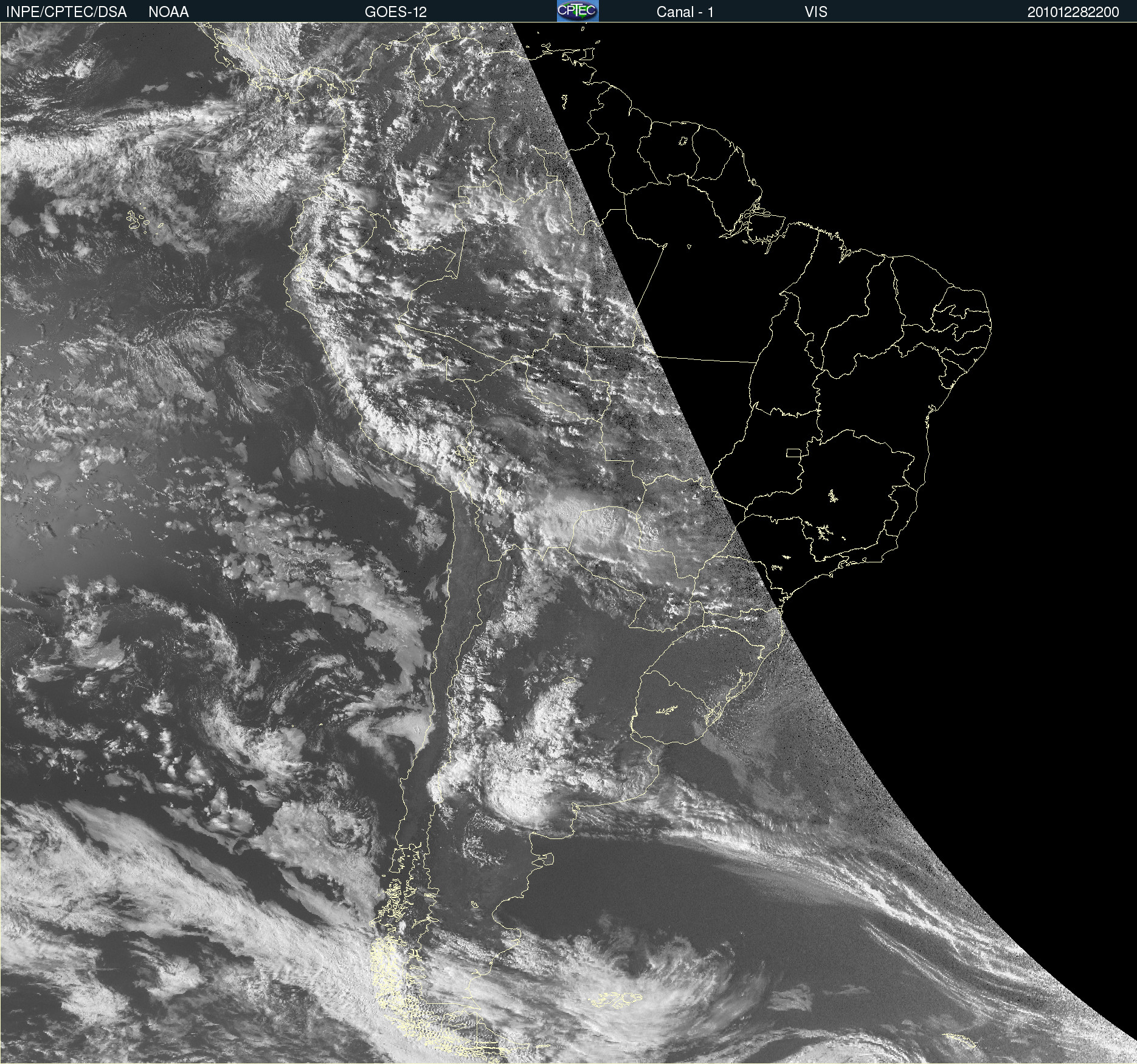1137x1064 pixels.
Task: Click the 201012282200 timestamp
Action: pos(1073,12)
